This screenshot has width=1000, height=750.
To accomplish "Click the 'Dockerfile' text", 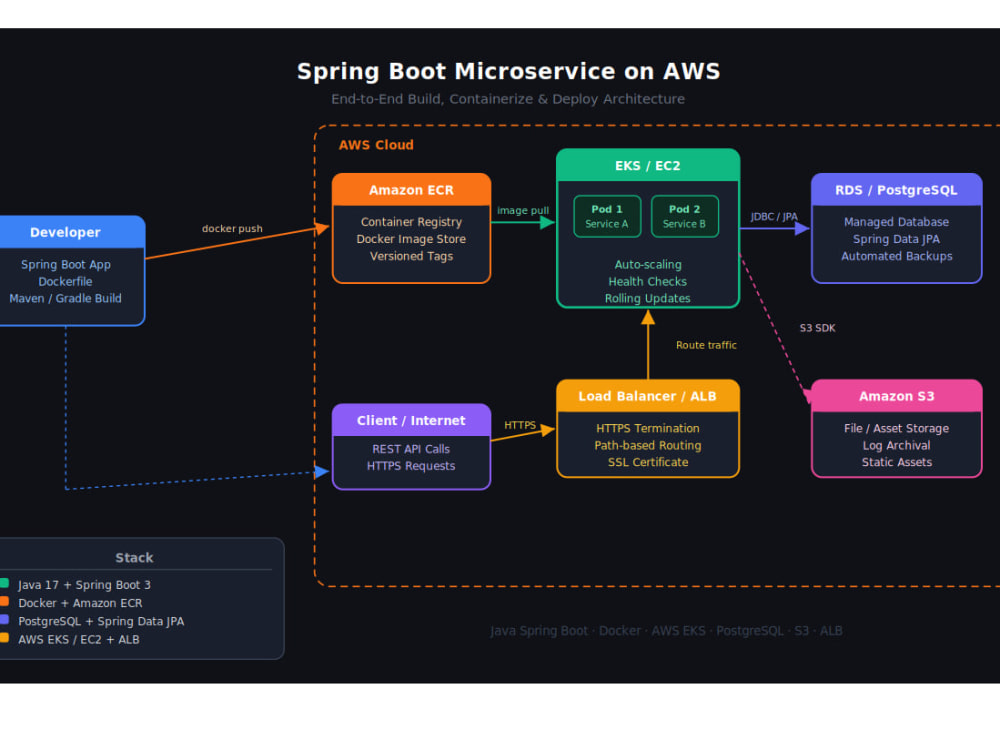I will (x=65, y=281).
